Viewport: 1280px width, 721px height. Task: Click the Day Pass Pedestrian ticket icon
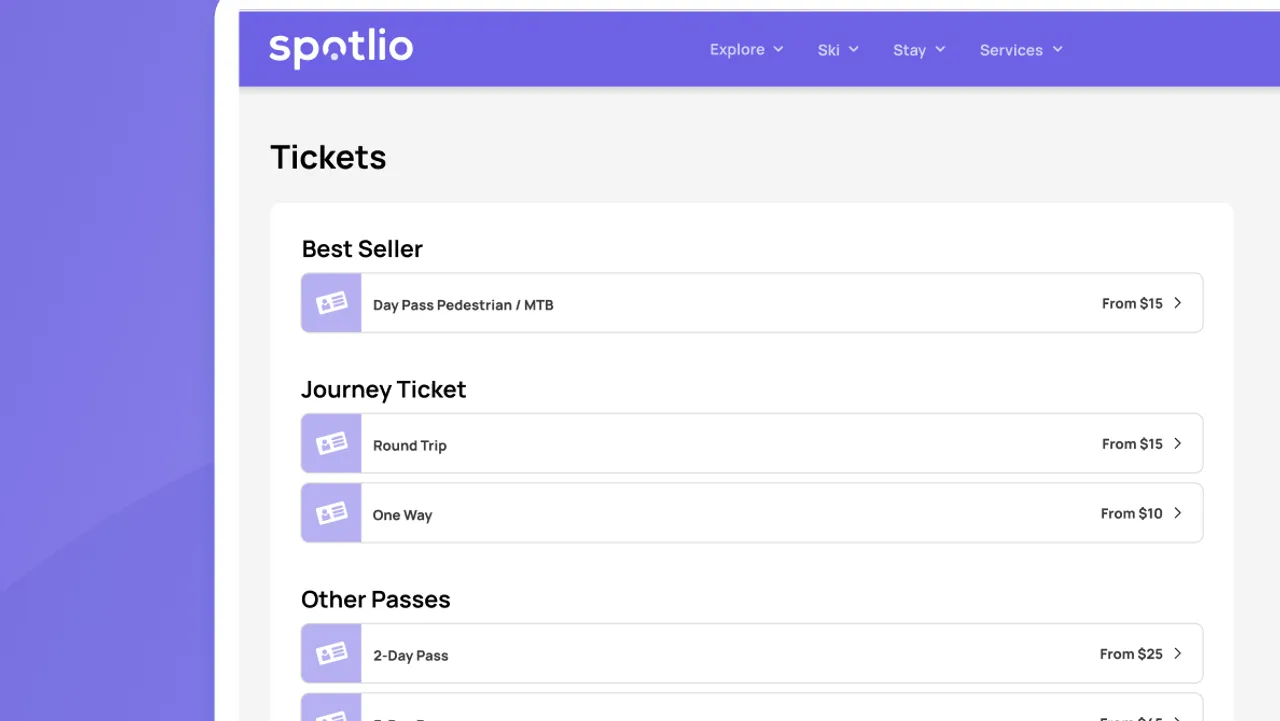[331, 303]
